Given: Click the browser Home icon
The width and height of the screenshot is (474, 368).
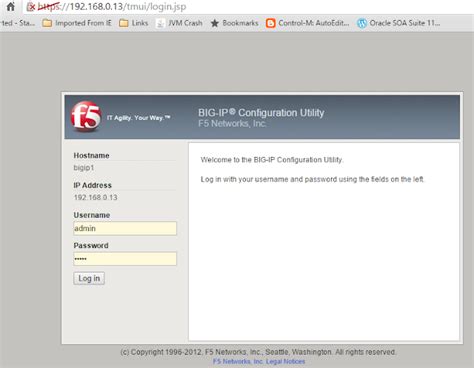Looking at the screenshot, I should (11, 6).
